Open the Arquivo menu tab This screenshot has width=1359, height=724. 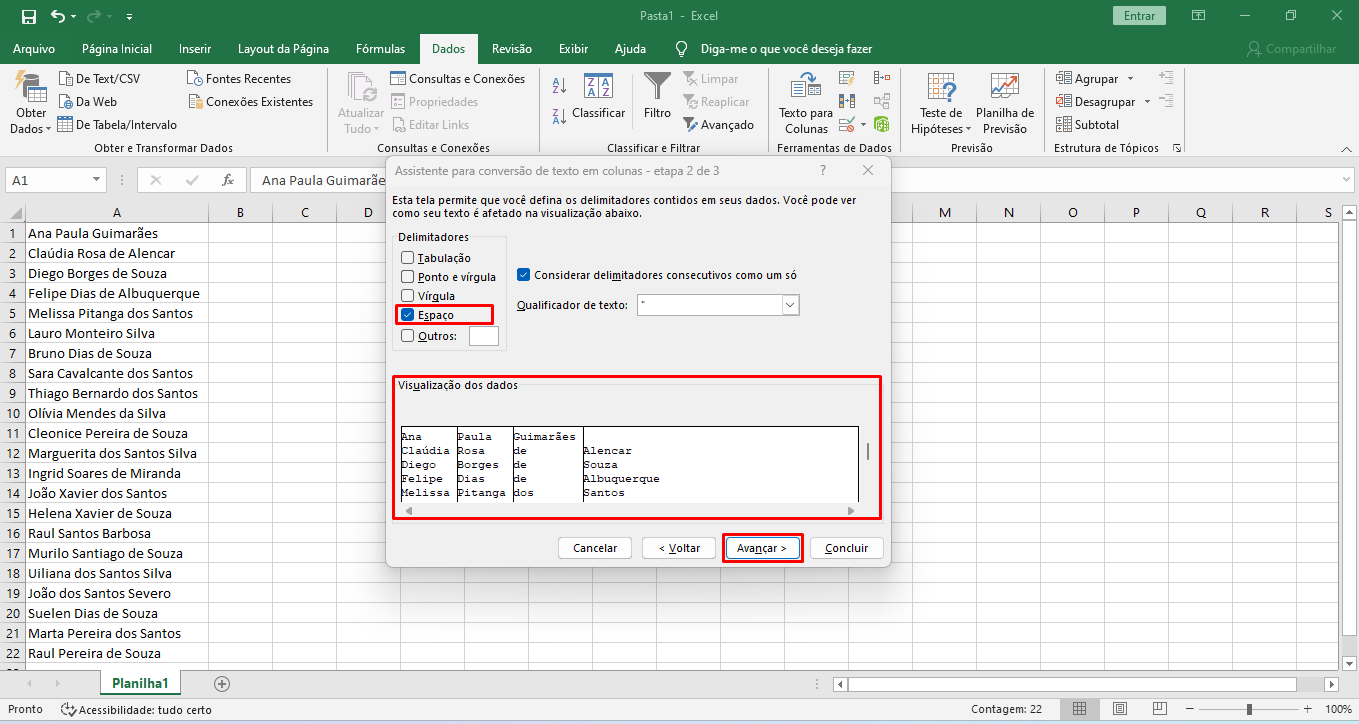tap(34, 49)
